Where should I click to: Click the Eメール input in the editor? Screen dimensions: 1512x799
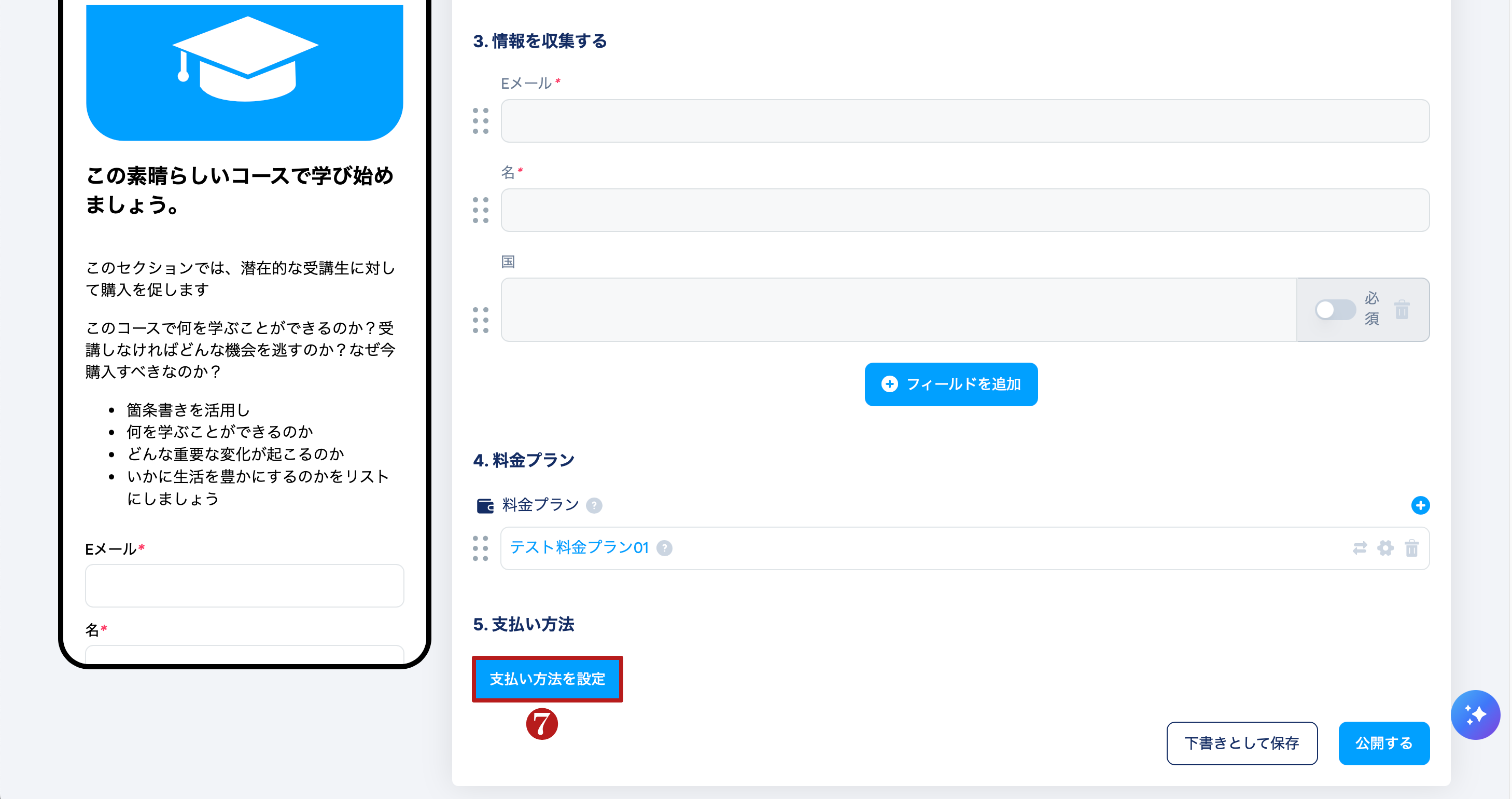[964, 121]
